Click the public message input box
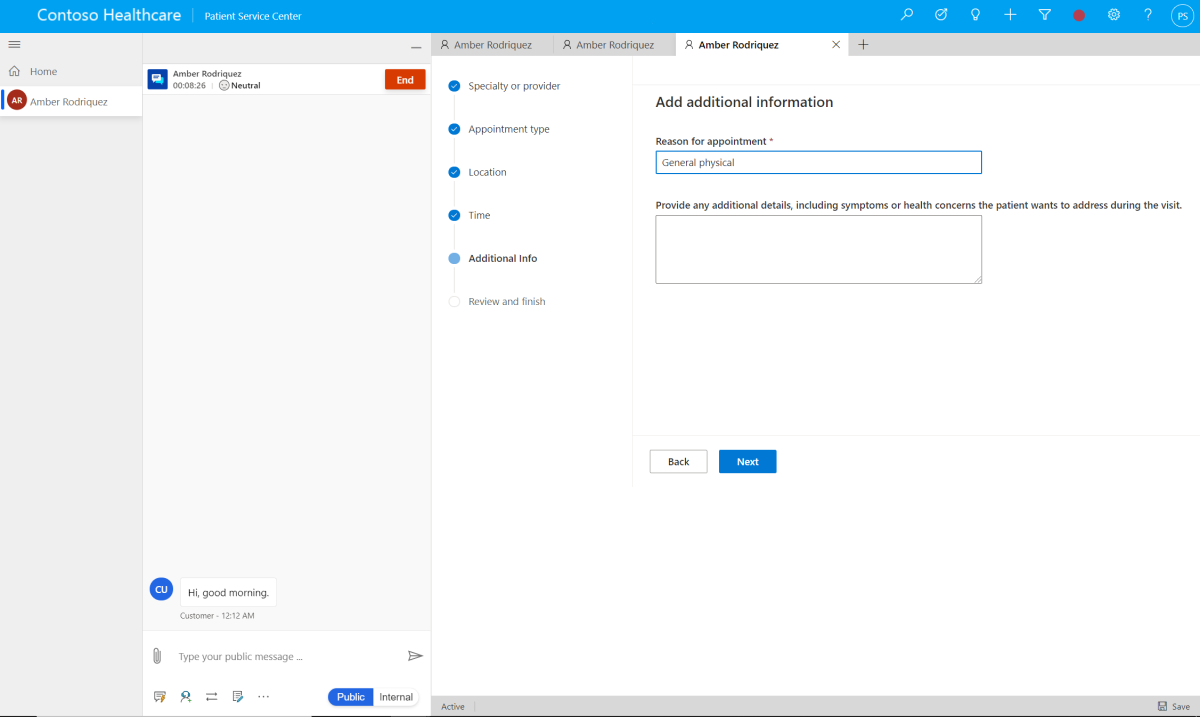 (x=288, y=657)
